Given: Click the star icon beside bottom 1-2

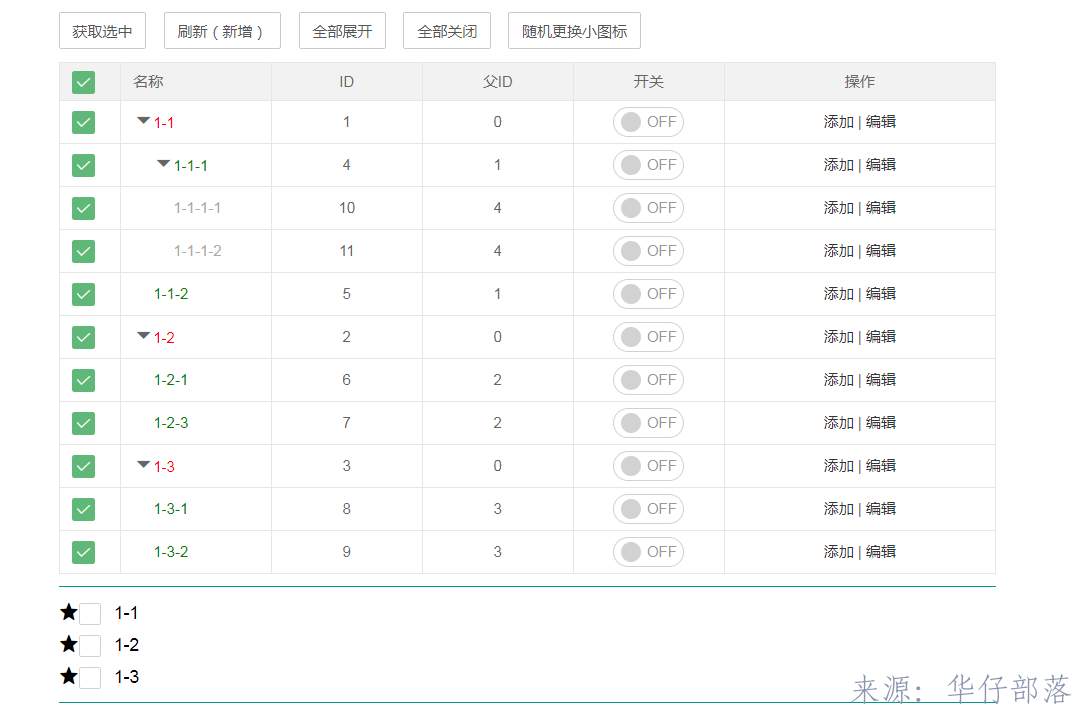Looking at the screenshot, I should click(68, 644).
